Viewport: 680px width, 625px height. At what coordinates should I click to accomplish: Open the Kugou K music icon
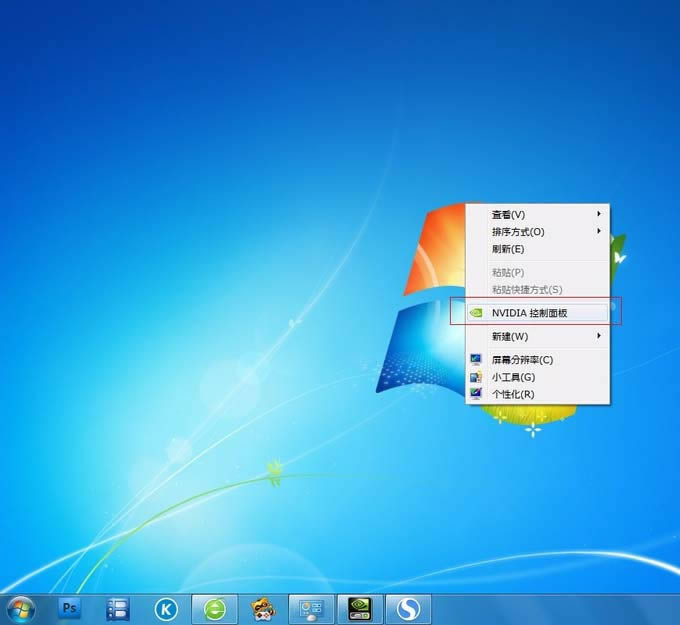tap(166, 610)
